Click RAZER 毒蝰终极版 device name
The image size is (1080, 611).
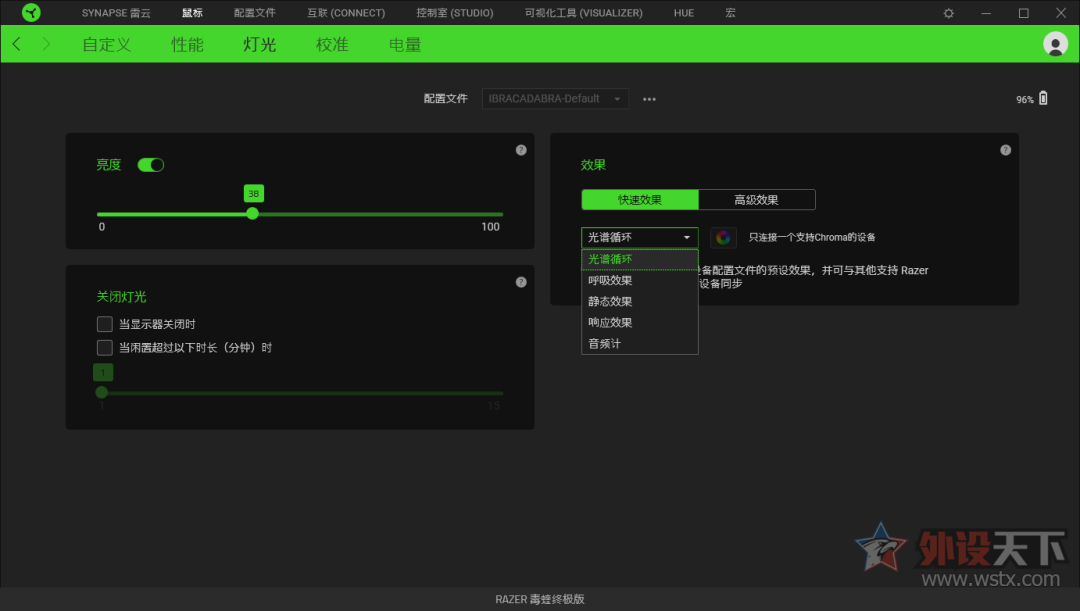[540, 599]
